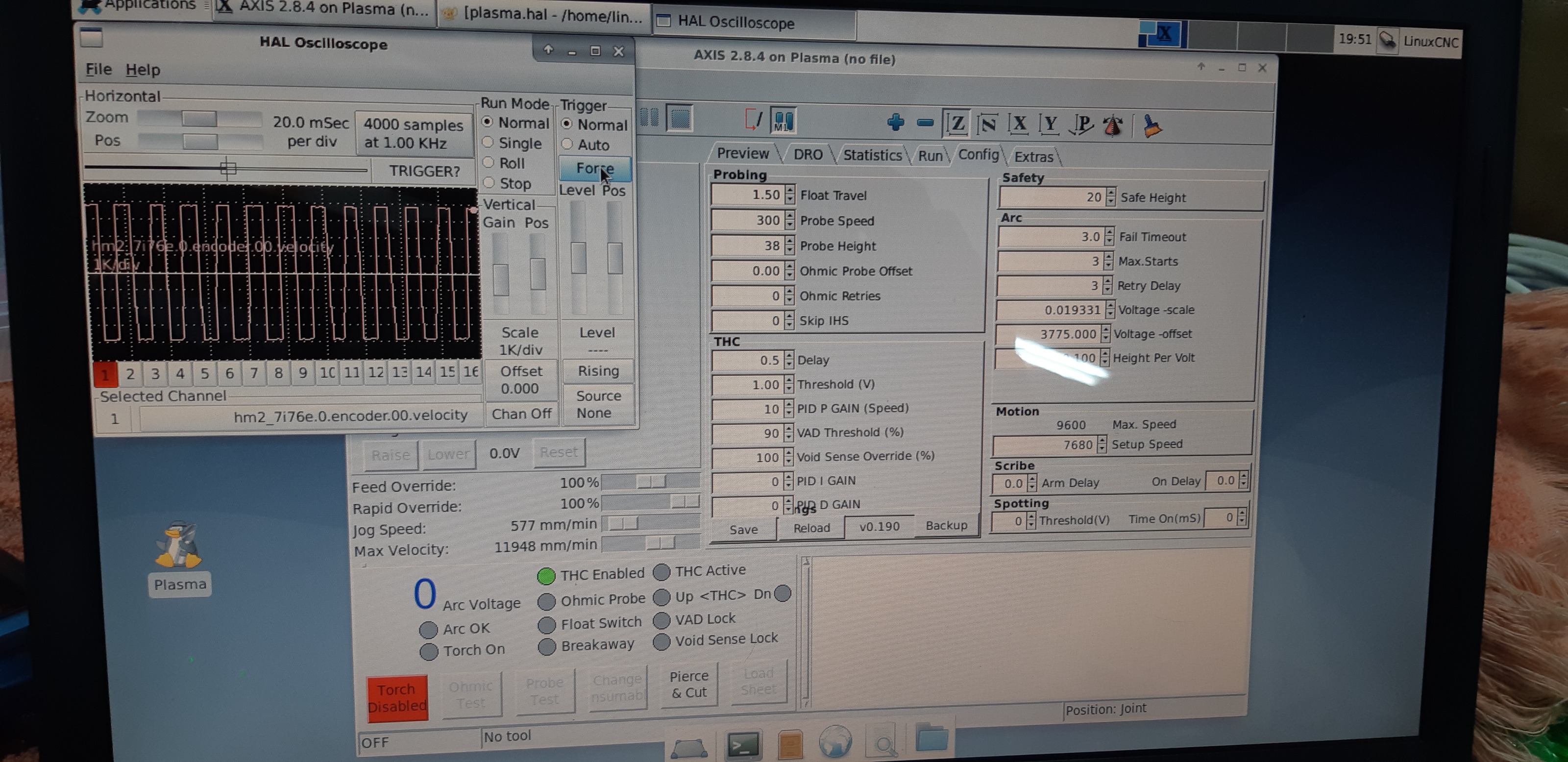Click the pause execution icon in AXIS toolbar
The image size is (1568, 762).
click(x=649, y=117)
